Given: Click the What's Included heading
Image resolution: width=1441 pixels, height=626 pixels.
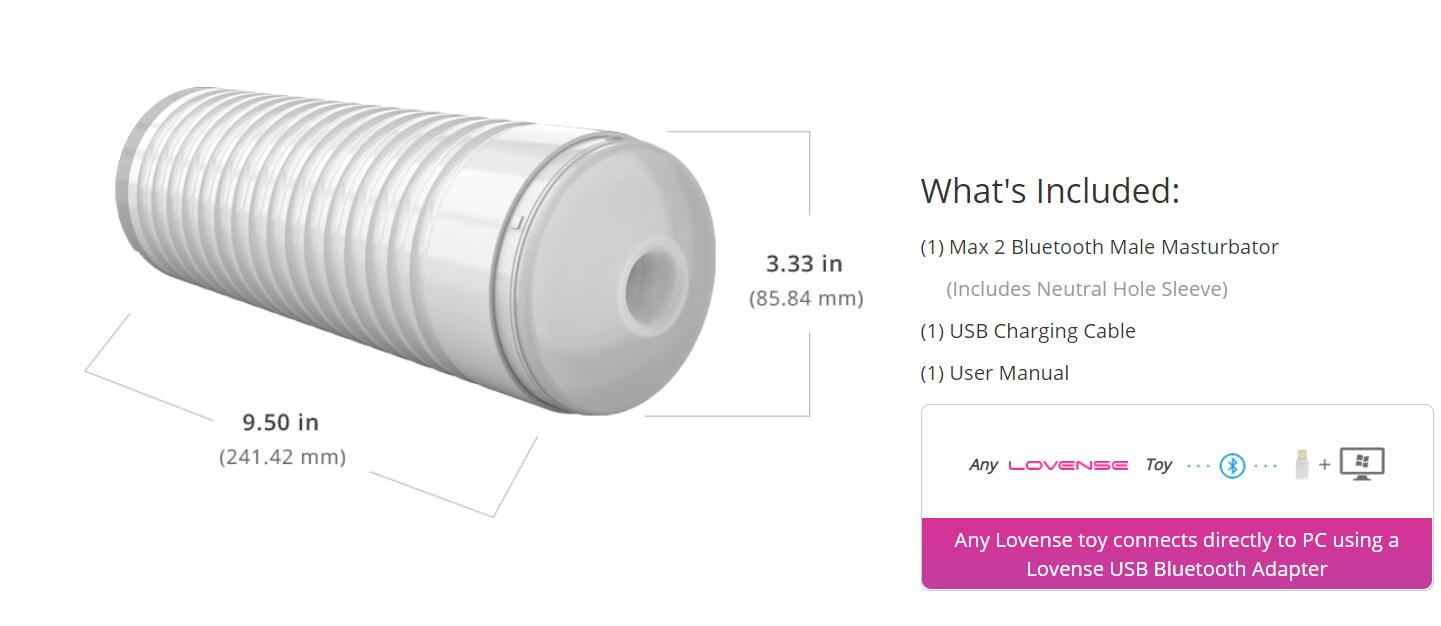Looking at the screenshot, I should coord(1050,190).
